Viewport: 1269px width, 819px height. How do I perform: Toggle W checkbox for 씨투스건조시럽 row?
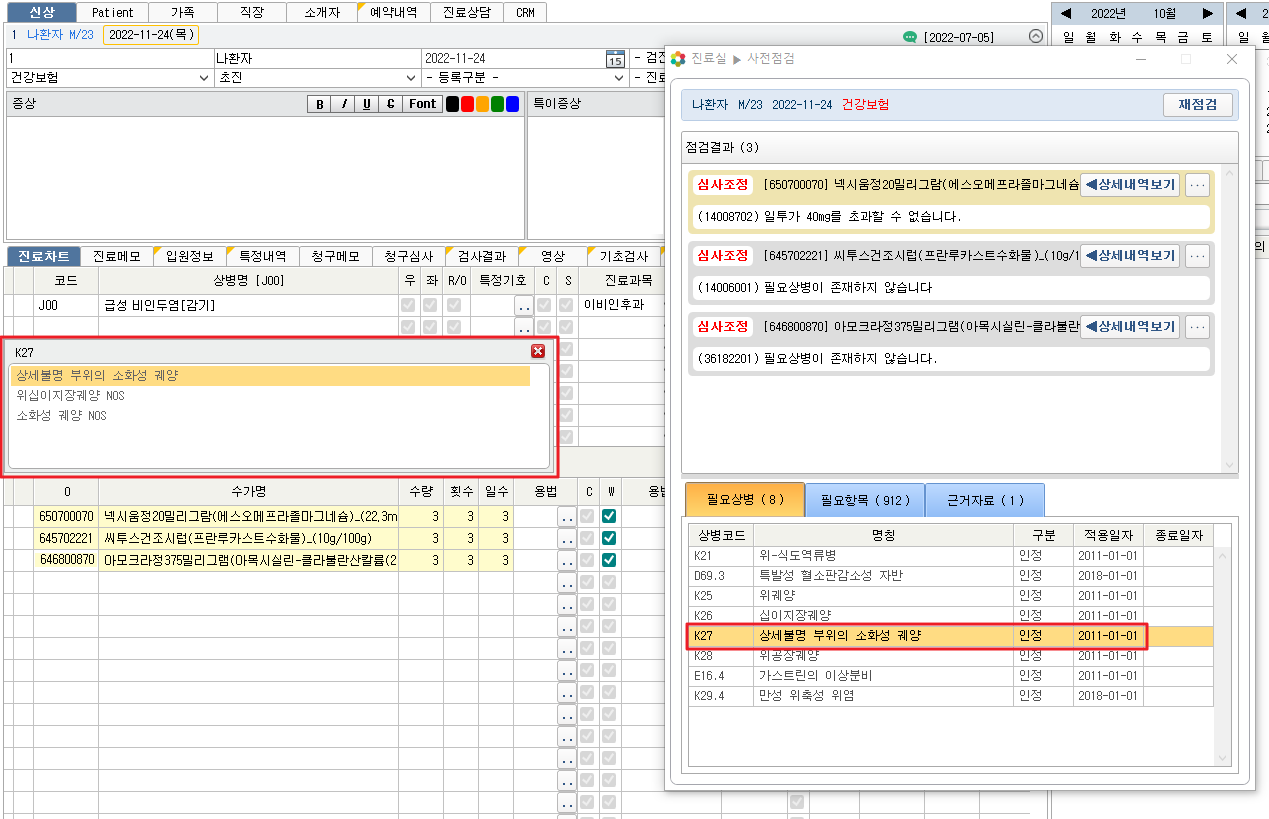click(608, 538)
